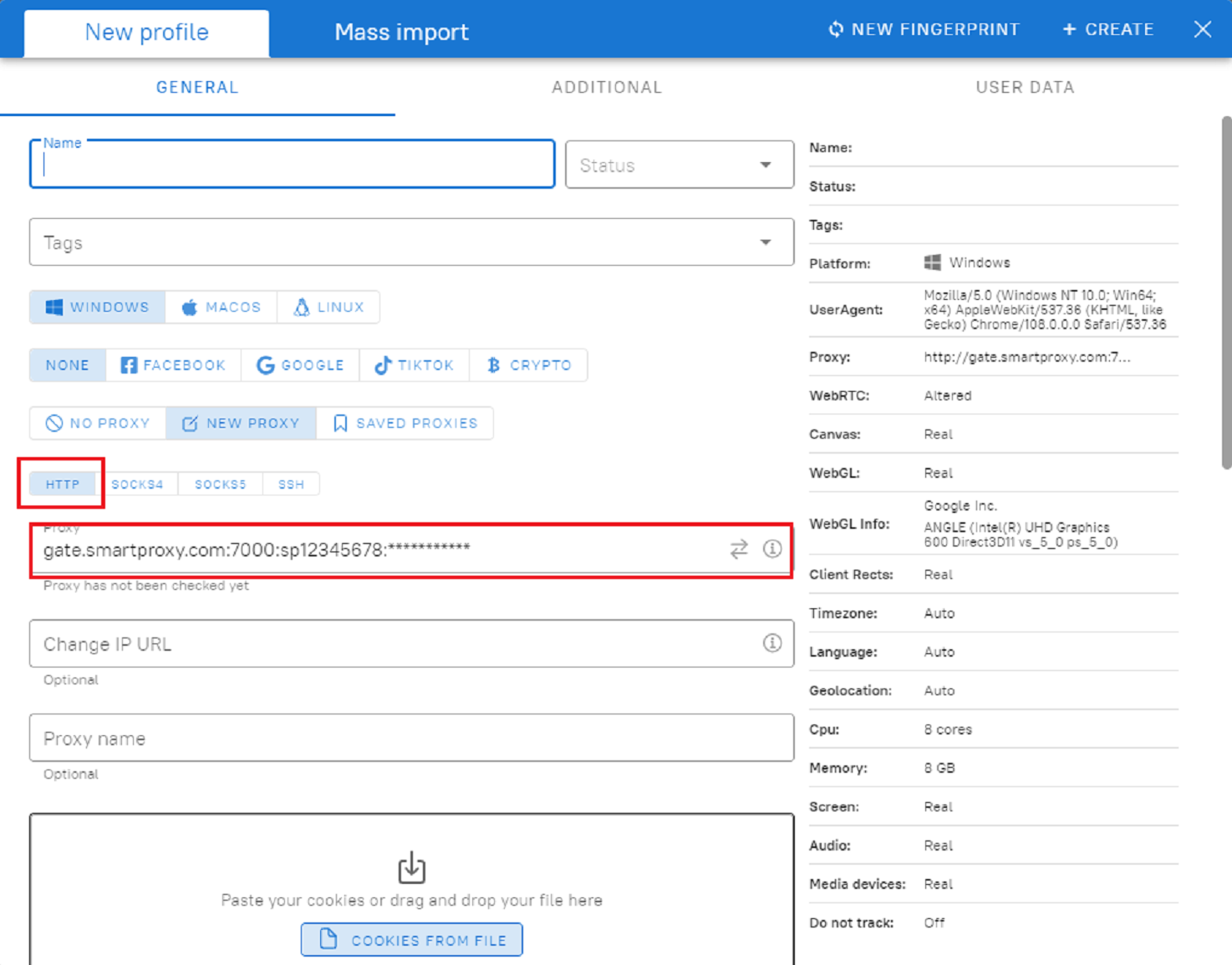Select SSH proxy protocol
The width and height of the screenshot is (1232, 965).
[291, 484]
